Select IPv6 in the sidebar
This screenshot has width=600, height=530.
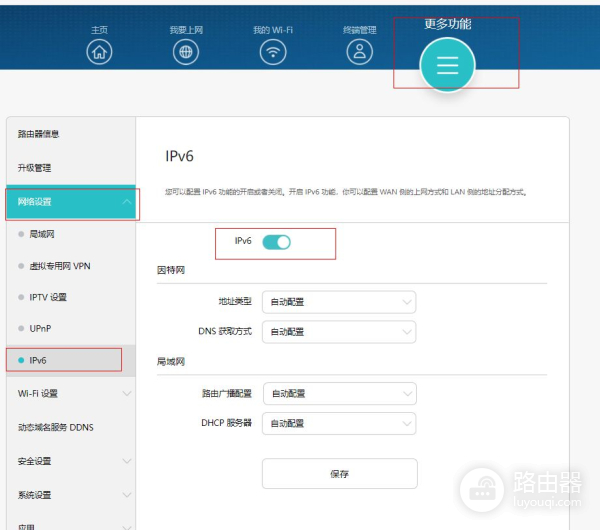coord(71,360)
